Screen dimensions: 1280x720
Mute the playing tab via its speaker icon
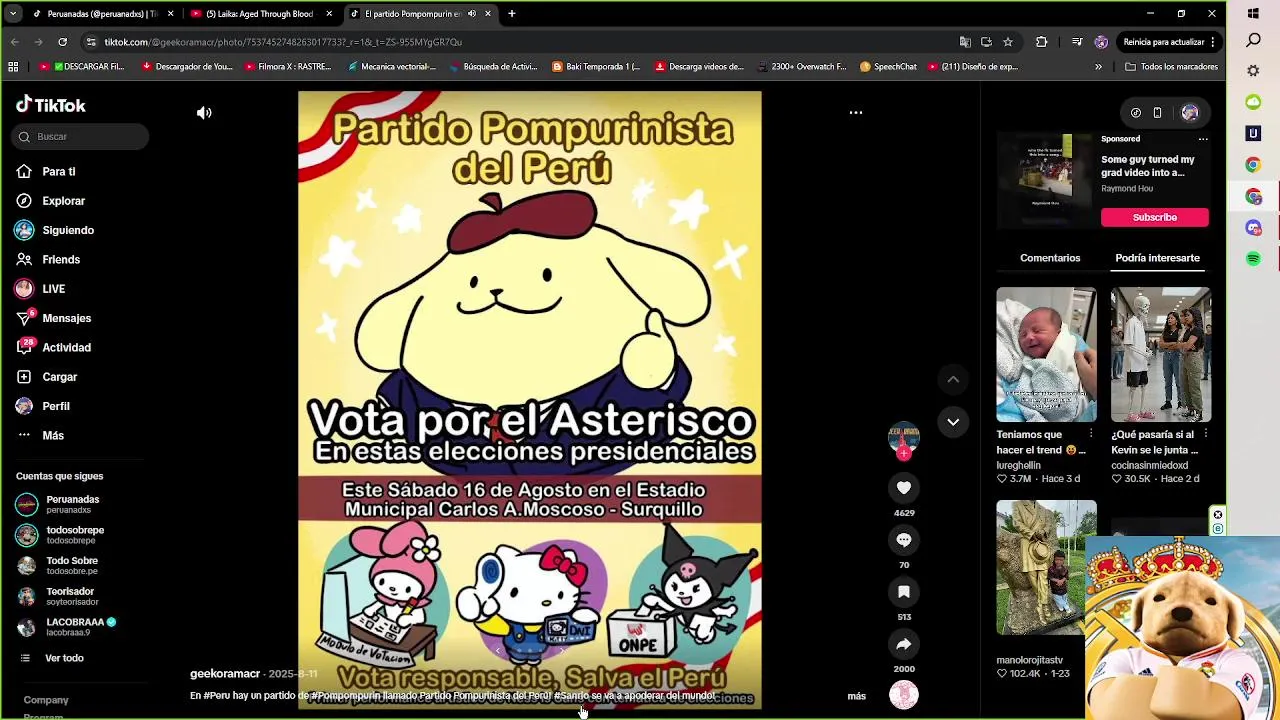tap(472, 14)
